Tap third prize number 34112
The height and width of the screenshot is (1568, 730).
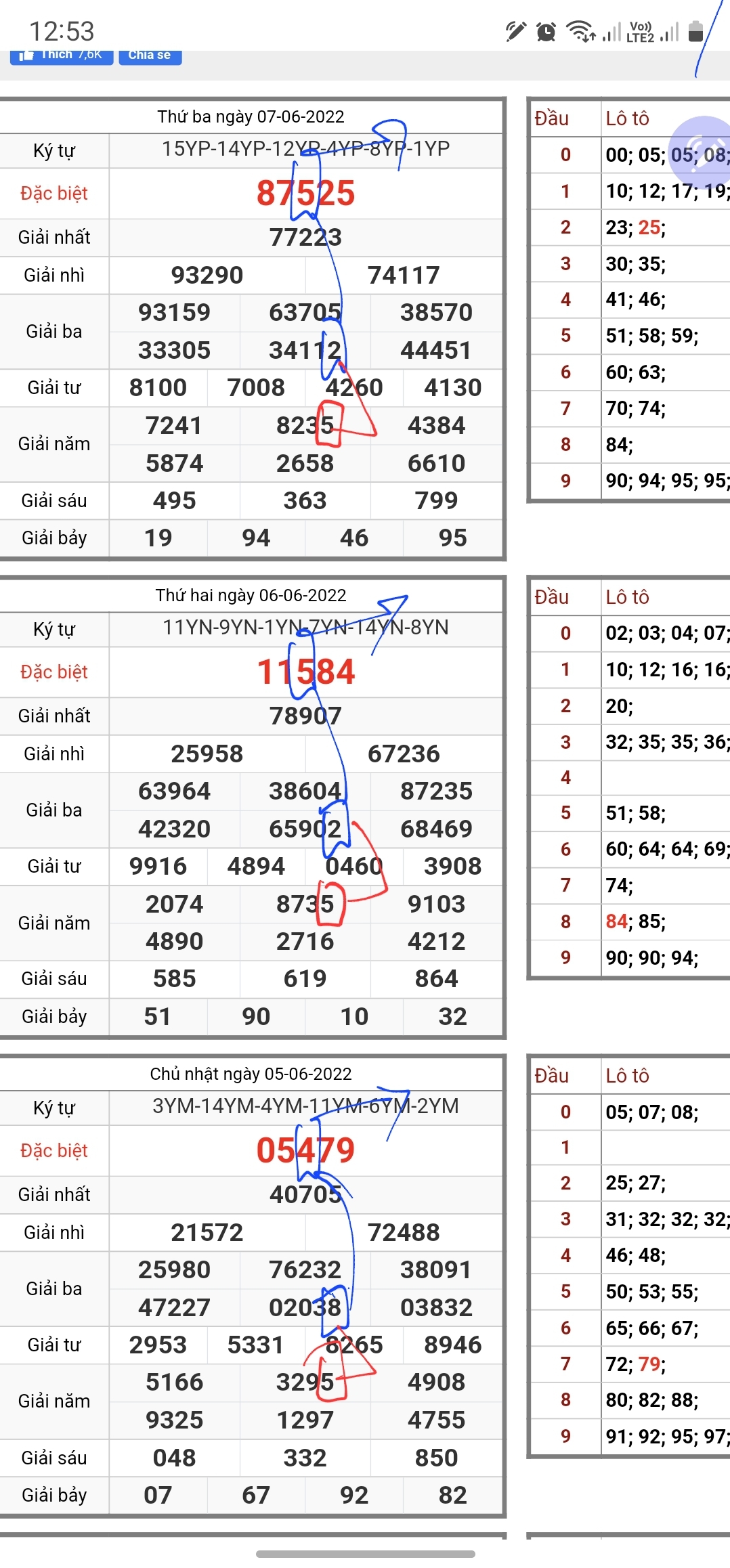(x=305, y=351)
